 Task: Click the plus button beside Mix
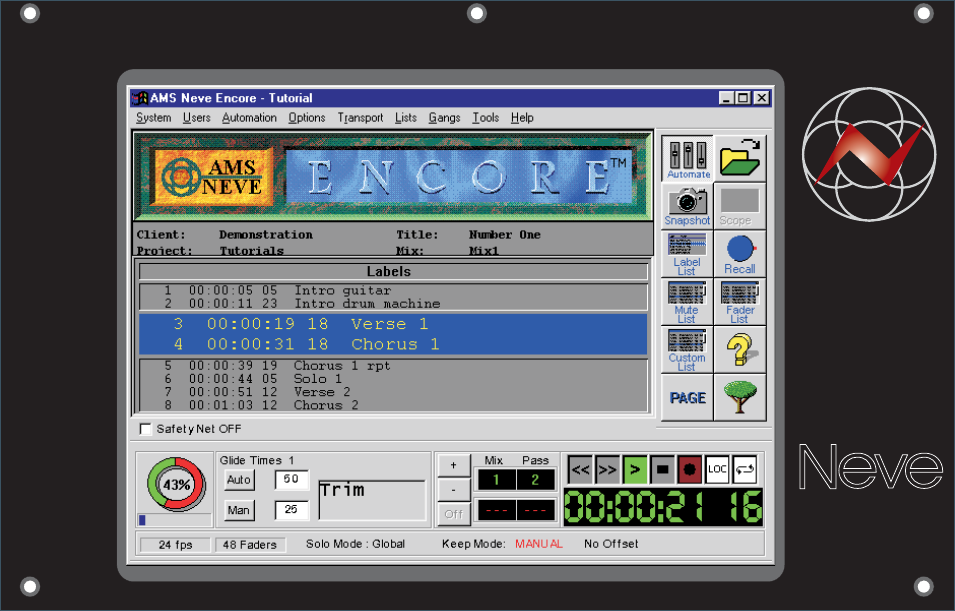[453, 465]
